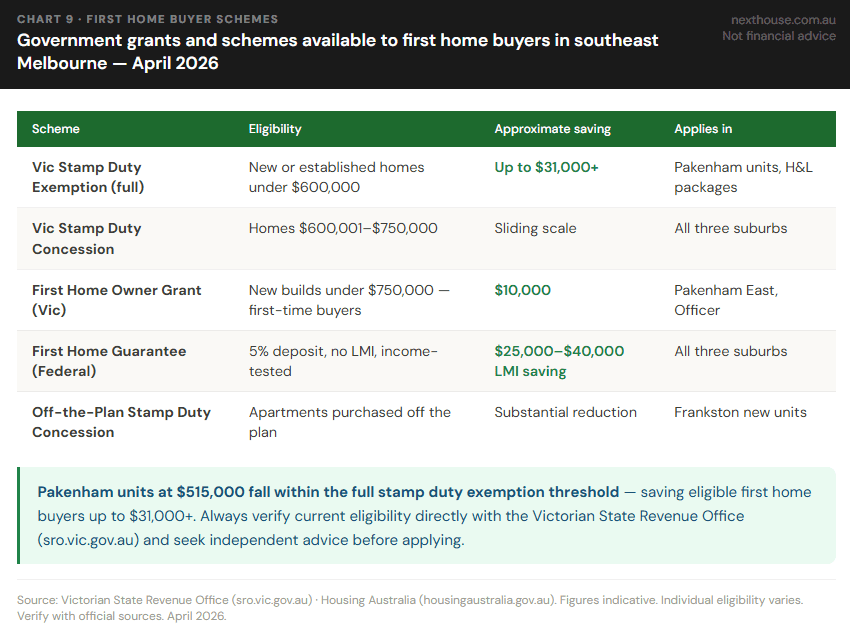Click the Approximate saving column header

[552, 129]
